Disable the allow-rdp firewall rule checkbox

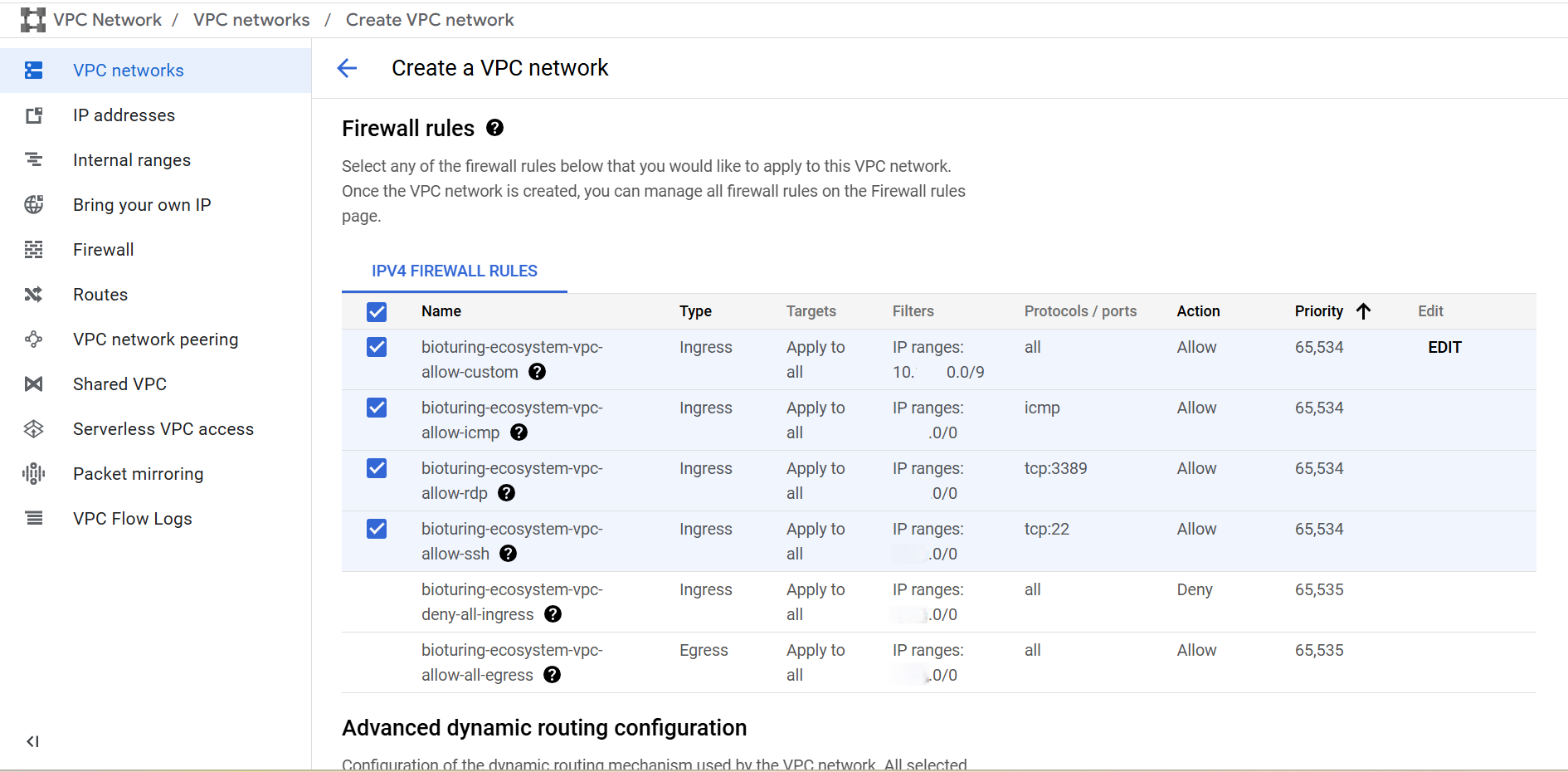coord(377,468)
